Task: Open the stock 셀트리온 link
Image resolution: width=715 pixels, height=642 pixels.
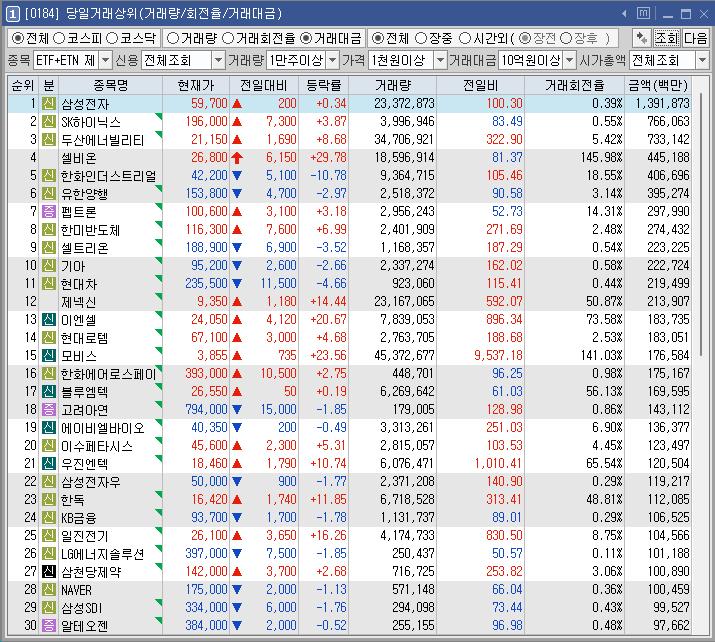Action: pyautogui.click(x=85, y=248)
